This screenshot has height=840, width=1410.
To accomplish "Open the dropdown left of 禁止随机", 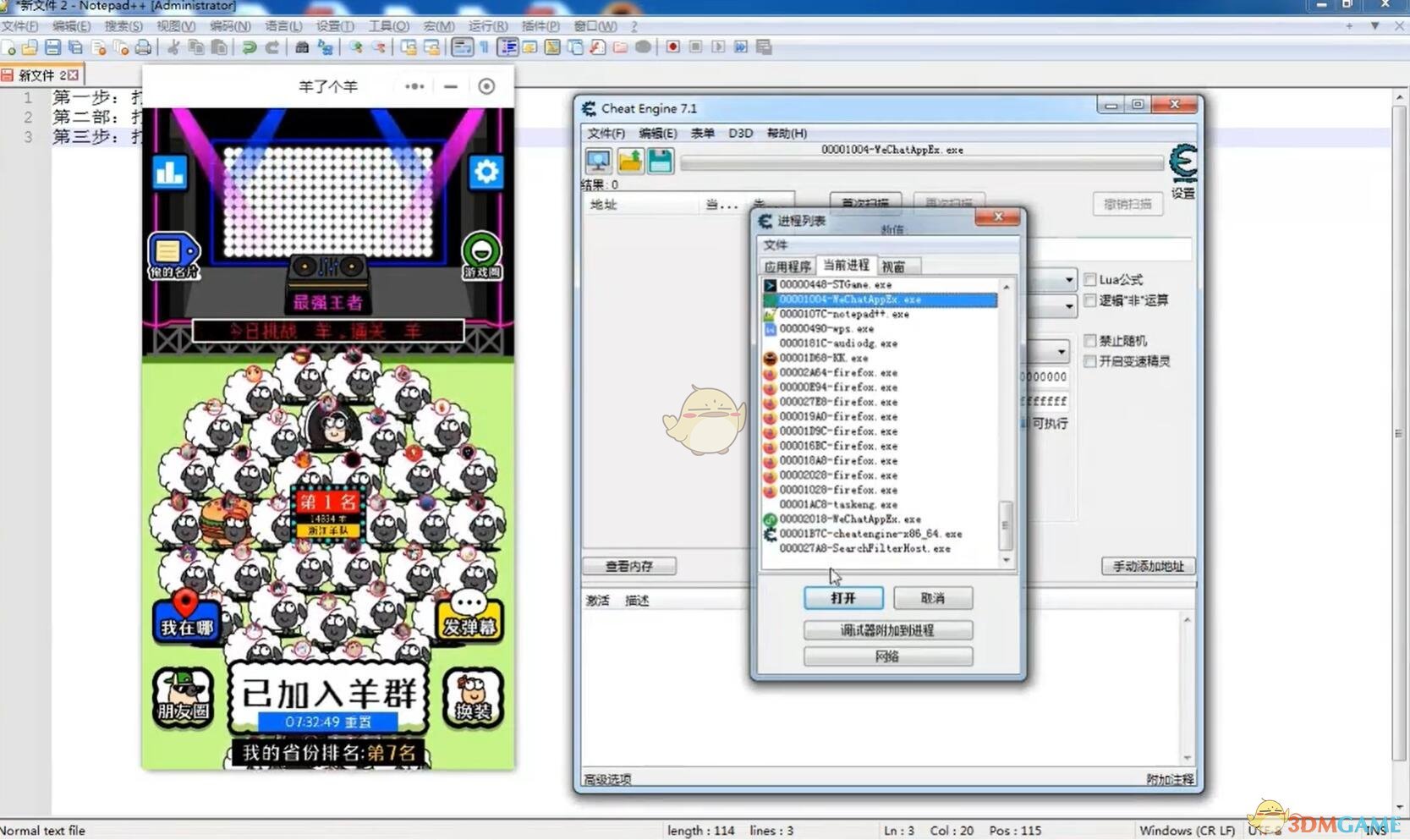I will [x=1061, y=351].
